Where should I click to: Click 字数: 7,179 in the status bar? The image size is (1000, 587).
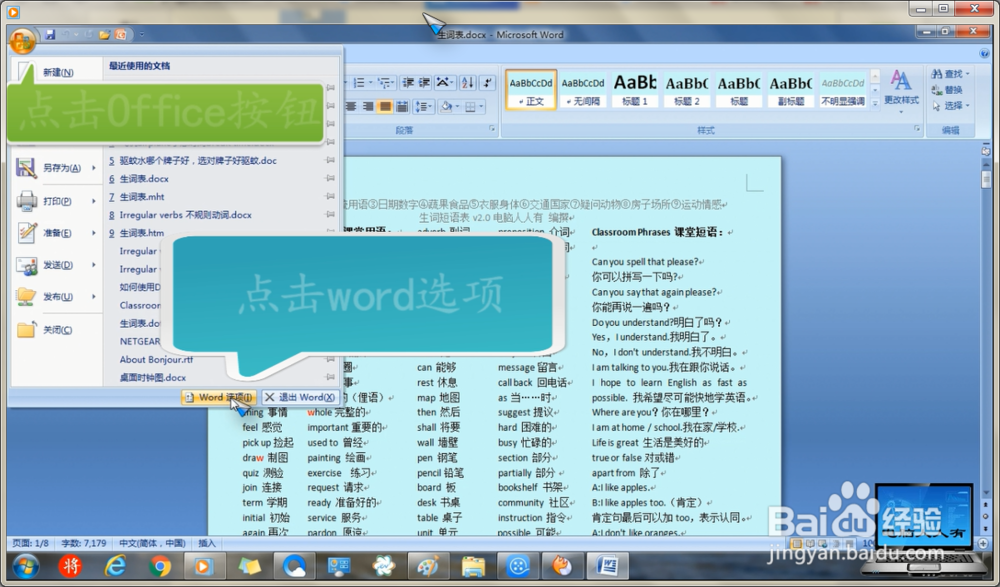click(84, 544)
